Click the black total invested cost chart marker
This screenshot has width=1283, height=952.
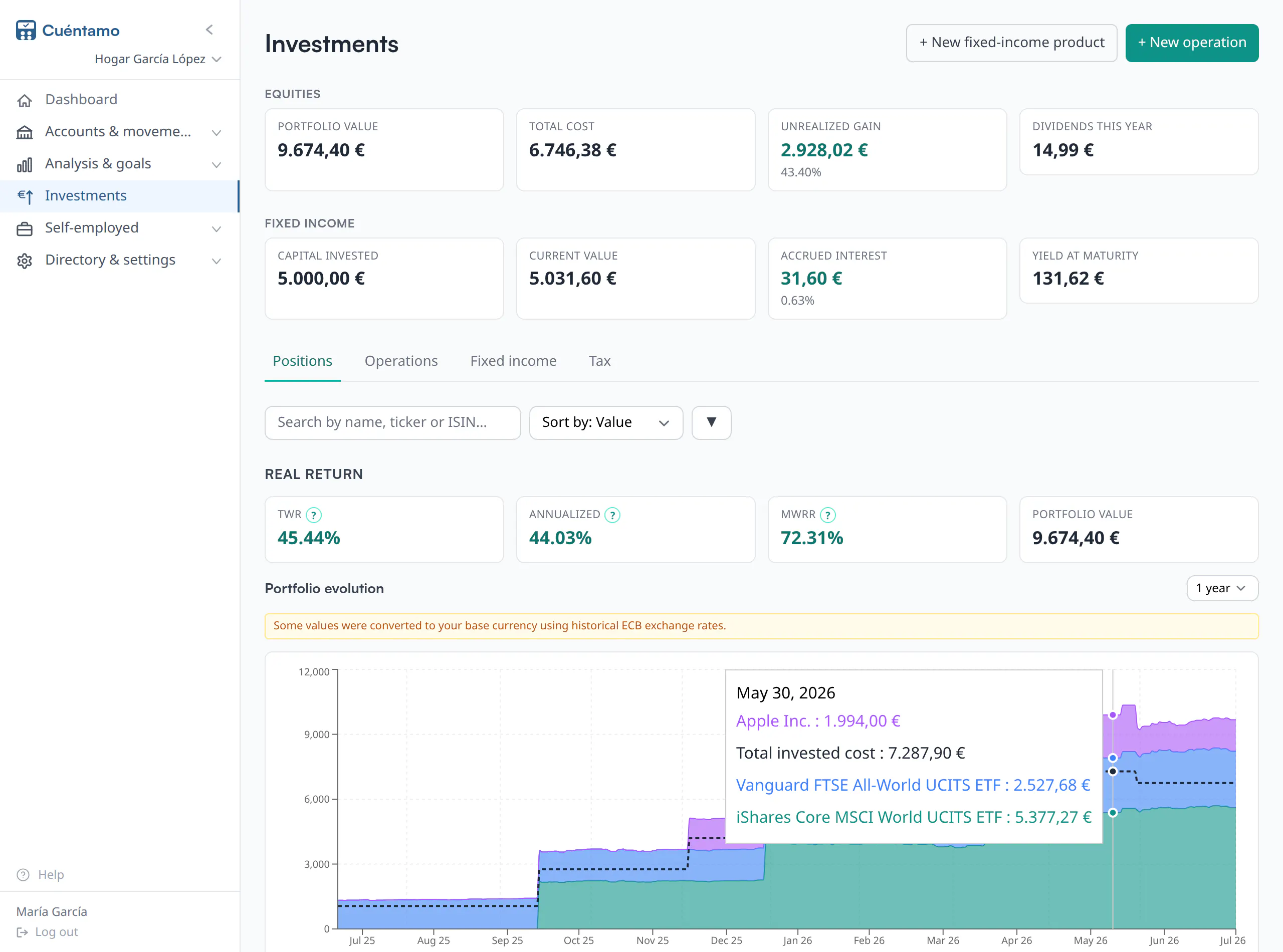click(1113, 771)
